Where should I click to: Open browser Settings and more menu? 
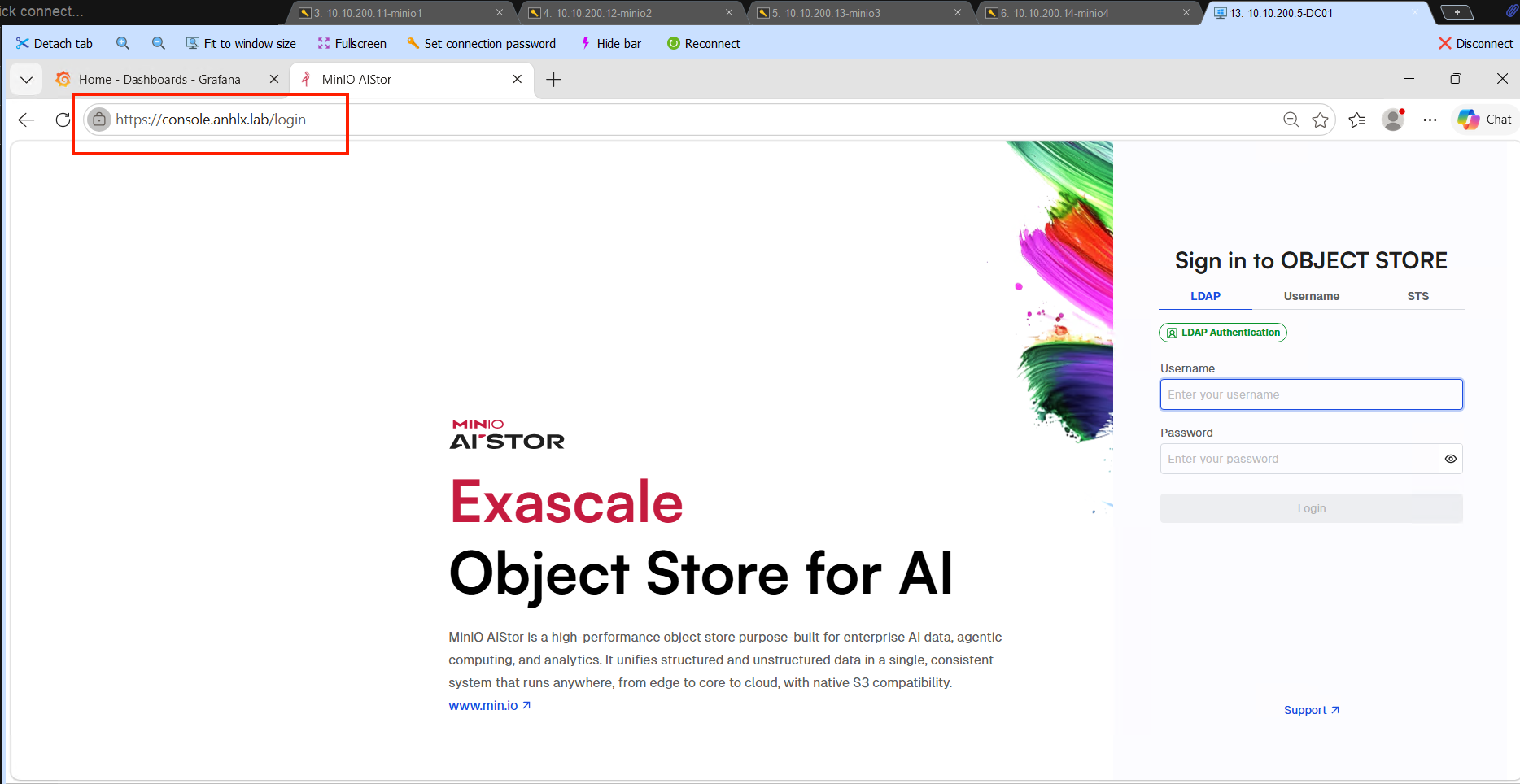click(x=1430, y=120)
